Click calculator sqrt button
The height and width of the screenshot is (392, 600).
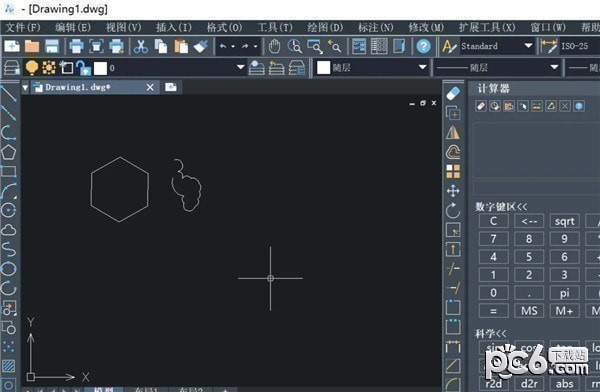coord(565,221)
